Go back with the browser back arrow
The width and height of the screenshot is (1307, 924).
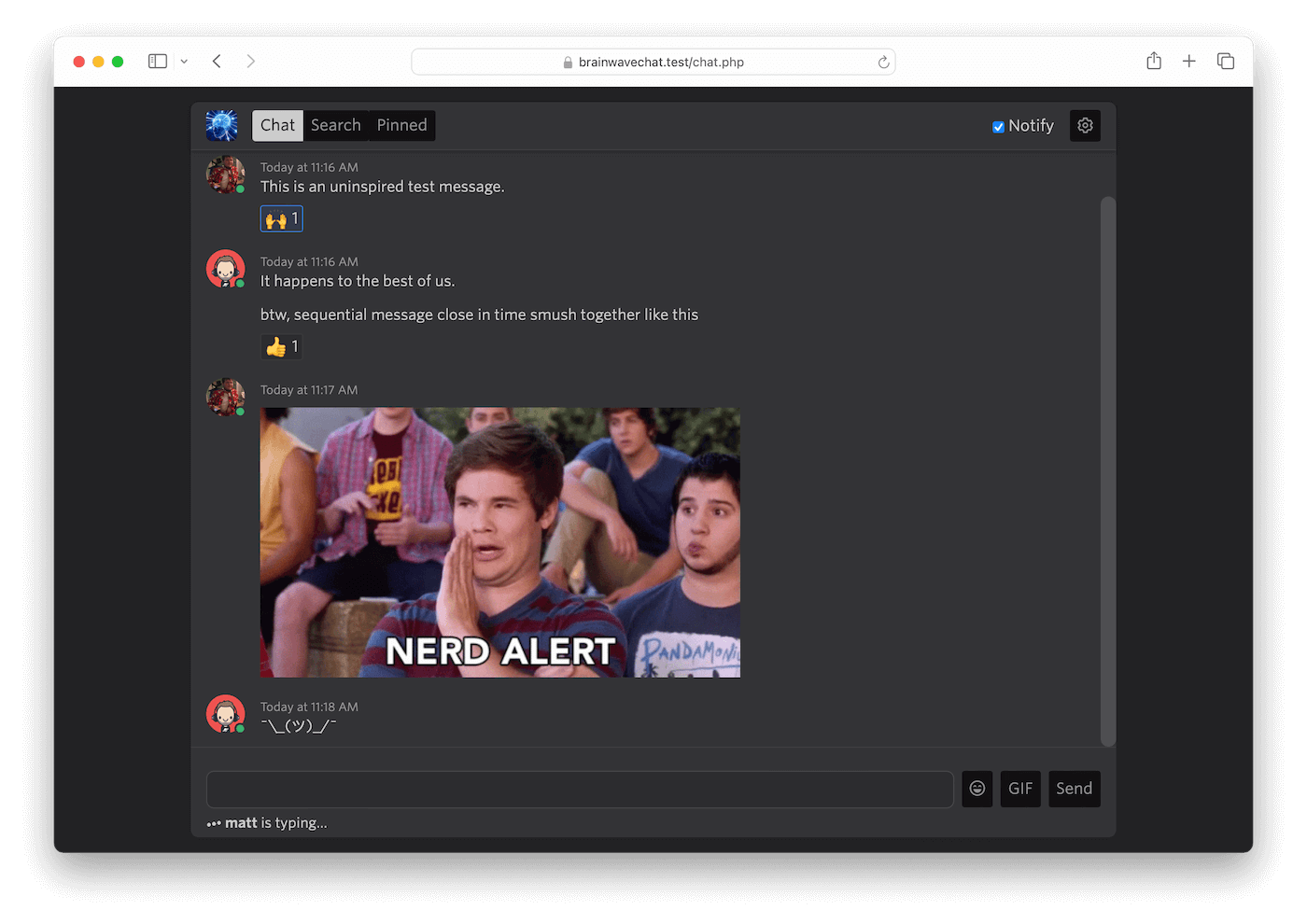point(217,62)
